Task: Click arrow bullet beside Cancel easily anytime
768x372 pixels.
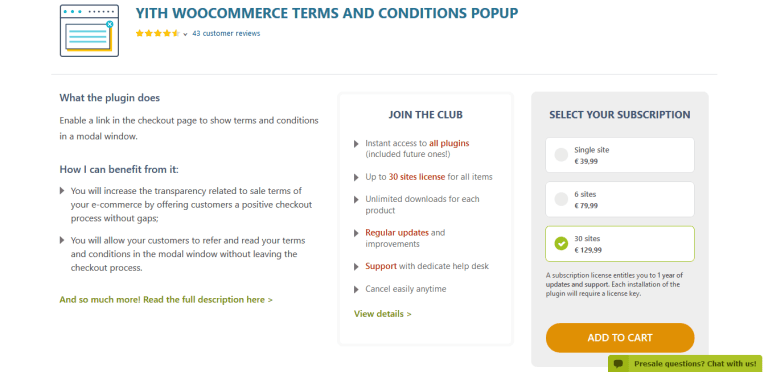Action: coord(356,289)
